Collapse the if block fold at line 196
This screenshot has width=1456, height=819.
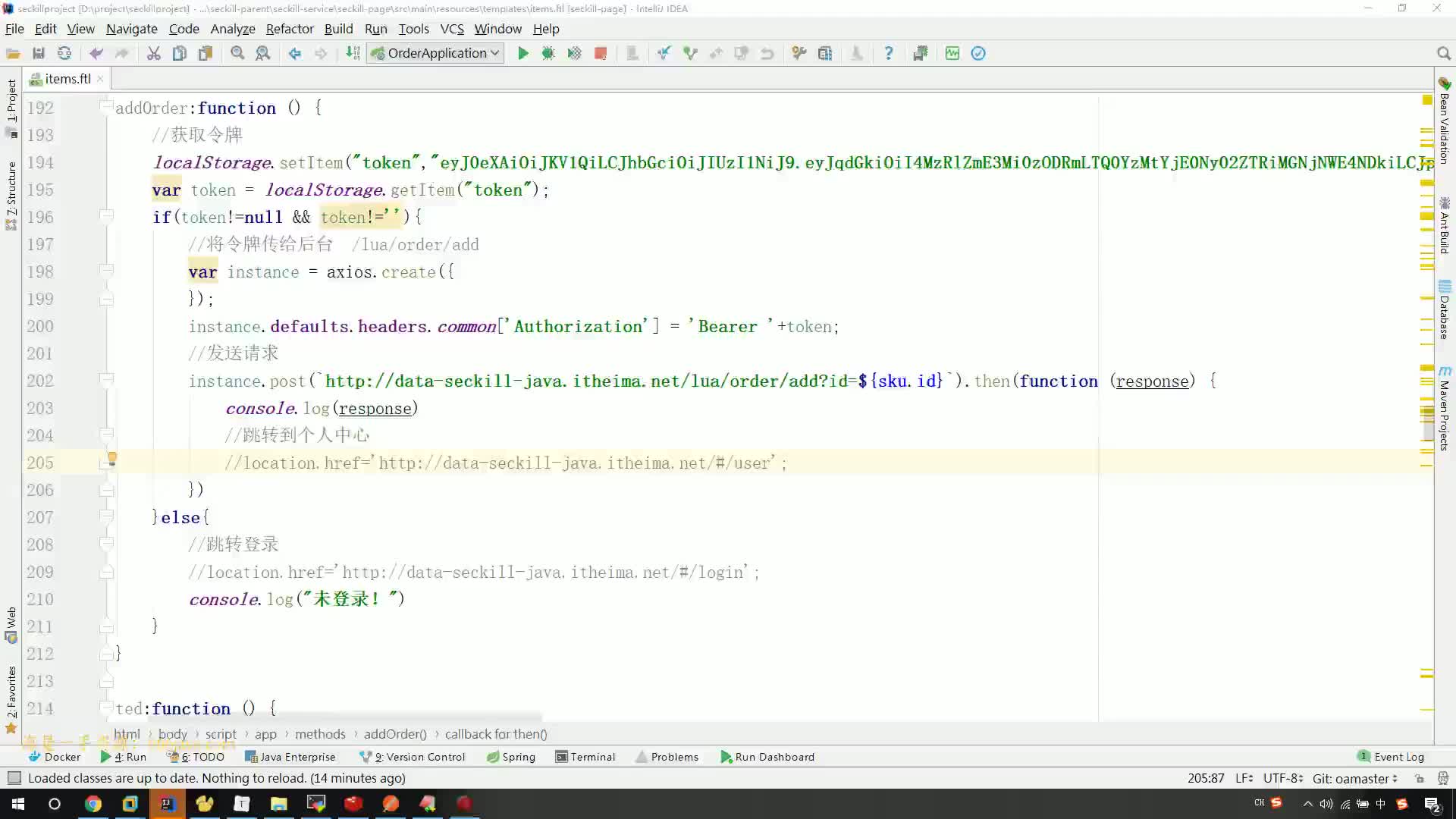106,216
